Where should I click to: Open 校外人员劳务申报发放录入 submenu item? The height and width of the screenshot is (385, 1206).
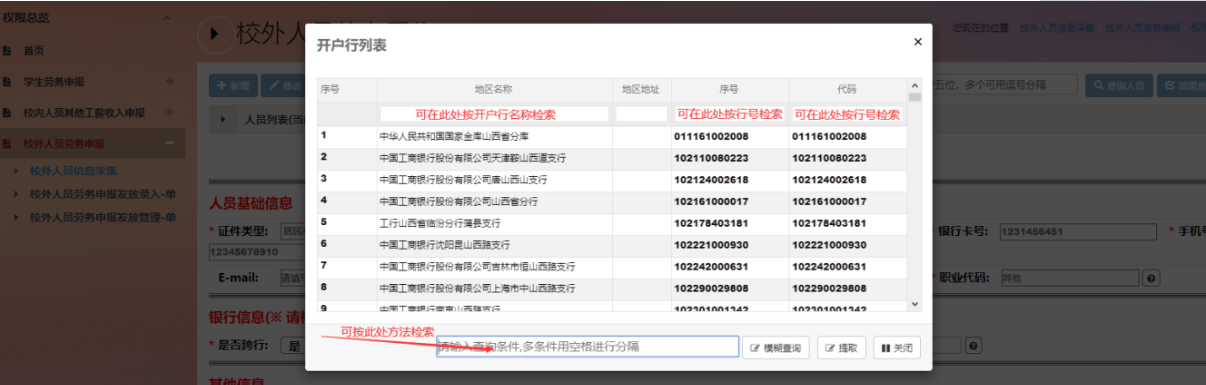(x=103, y=194)
